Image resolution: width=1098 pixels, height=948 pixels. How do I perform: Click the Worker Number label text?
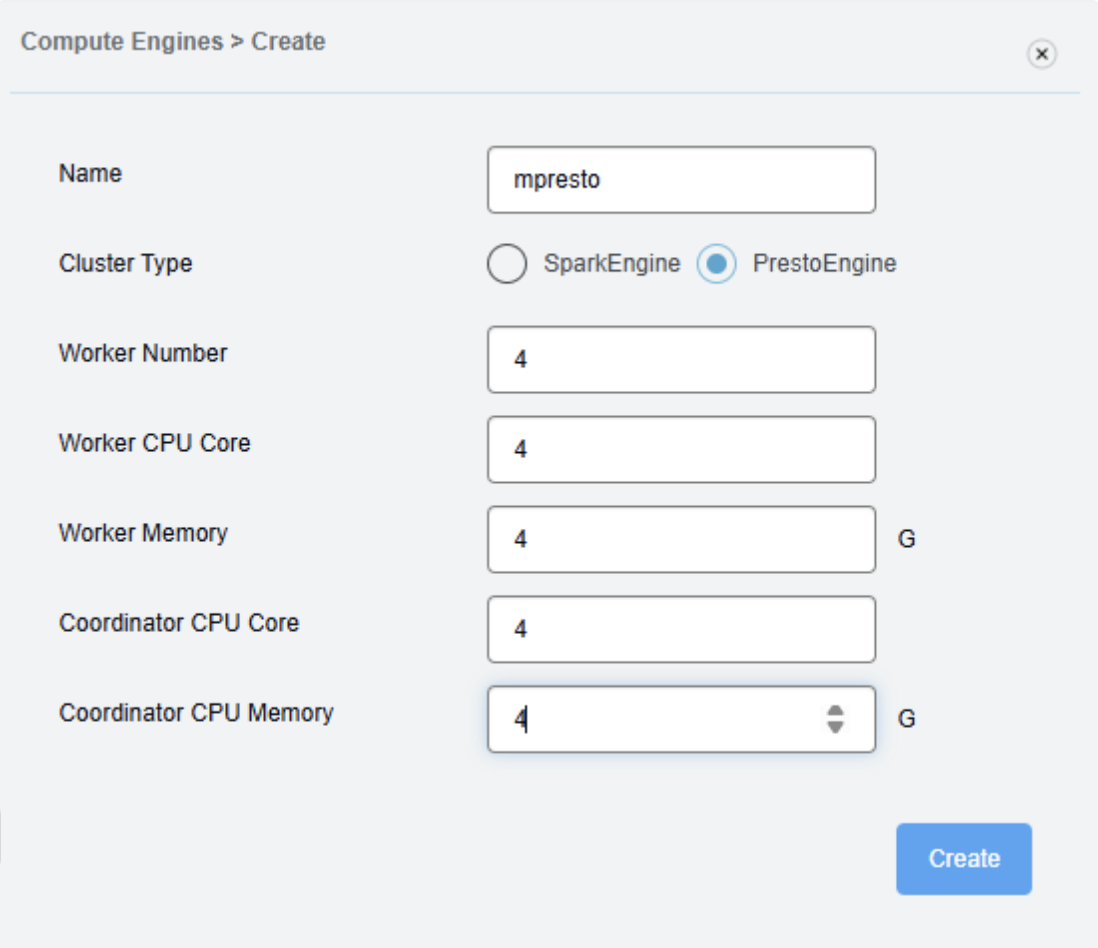143,353
